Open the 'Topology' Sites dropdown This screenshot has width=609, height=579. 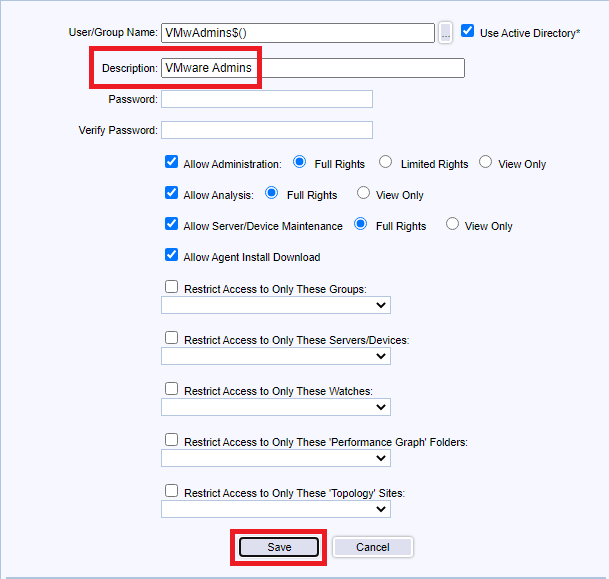coord(275,509)
